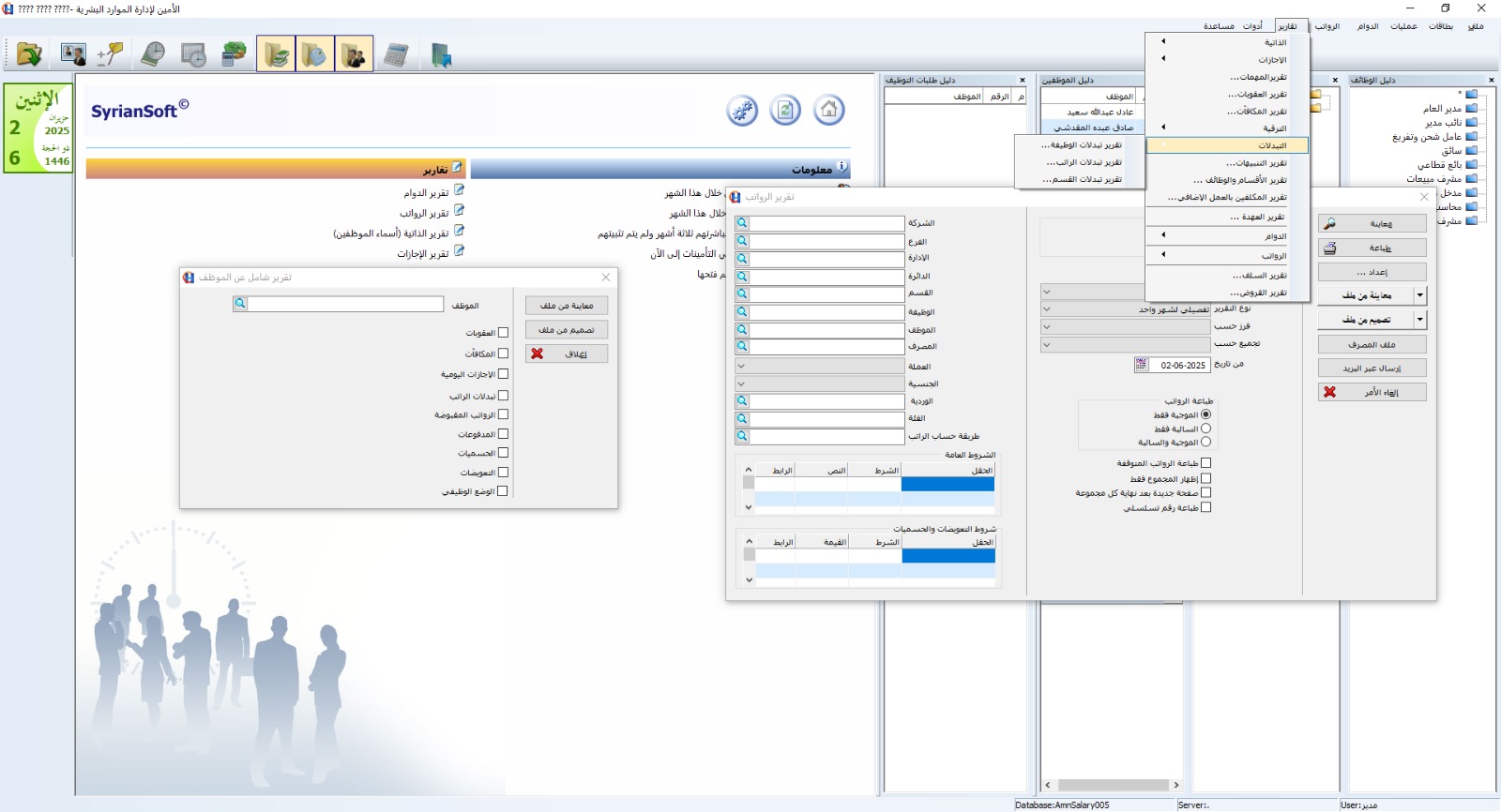Click the من تاريخ date field
The width and height of the screenshot is (1501, 812).
click(x=1178, y=365)
